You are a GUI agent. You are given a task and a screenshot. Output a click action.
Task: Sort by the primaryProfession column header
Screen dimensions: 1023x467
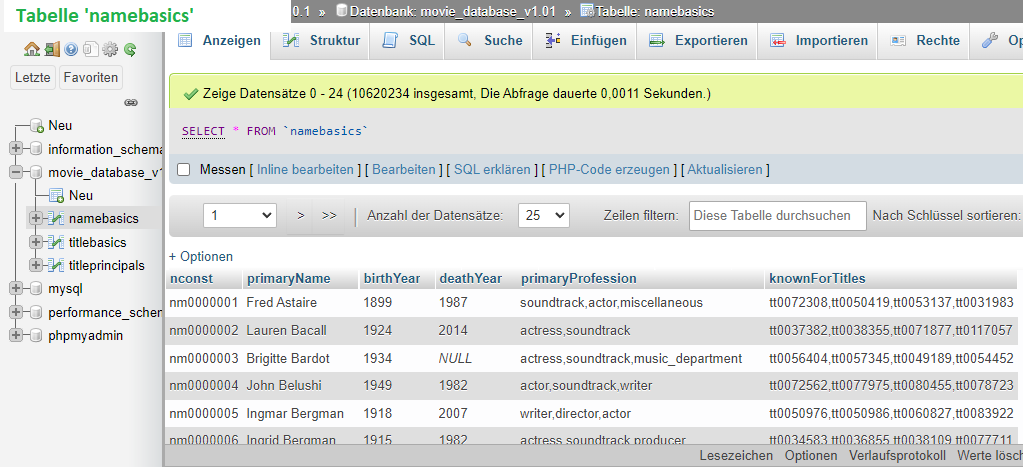tap(579, 279)
